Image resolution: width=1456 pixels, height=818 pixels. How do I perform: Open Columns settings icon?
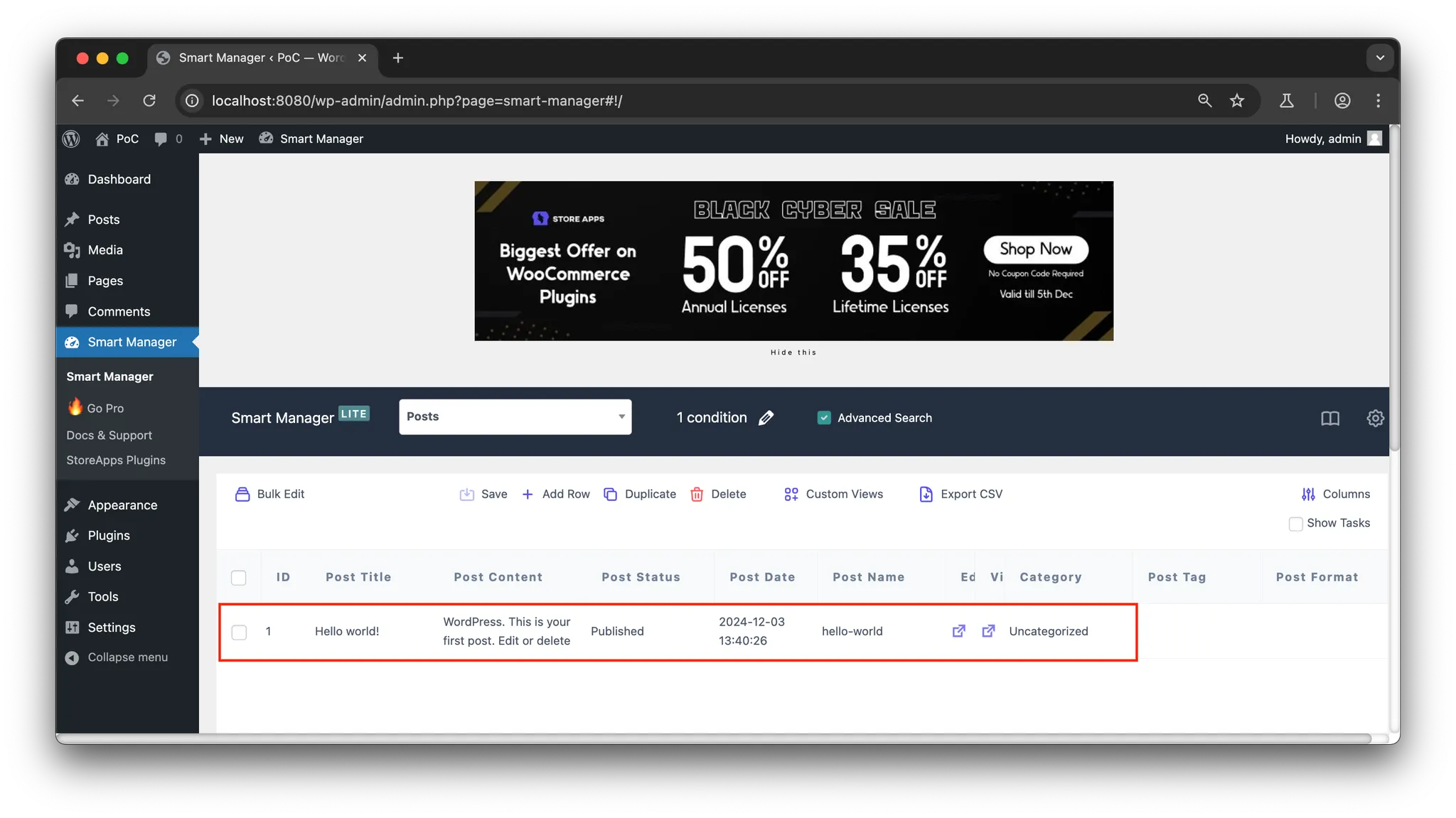(1308, 495)
